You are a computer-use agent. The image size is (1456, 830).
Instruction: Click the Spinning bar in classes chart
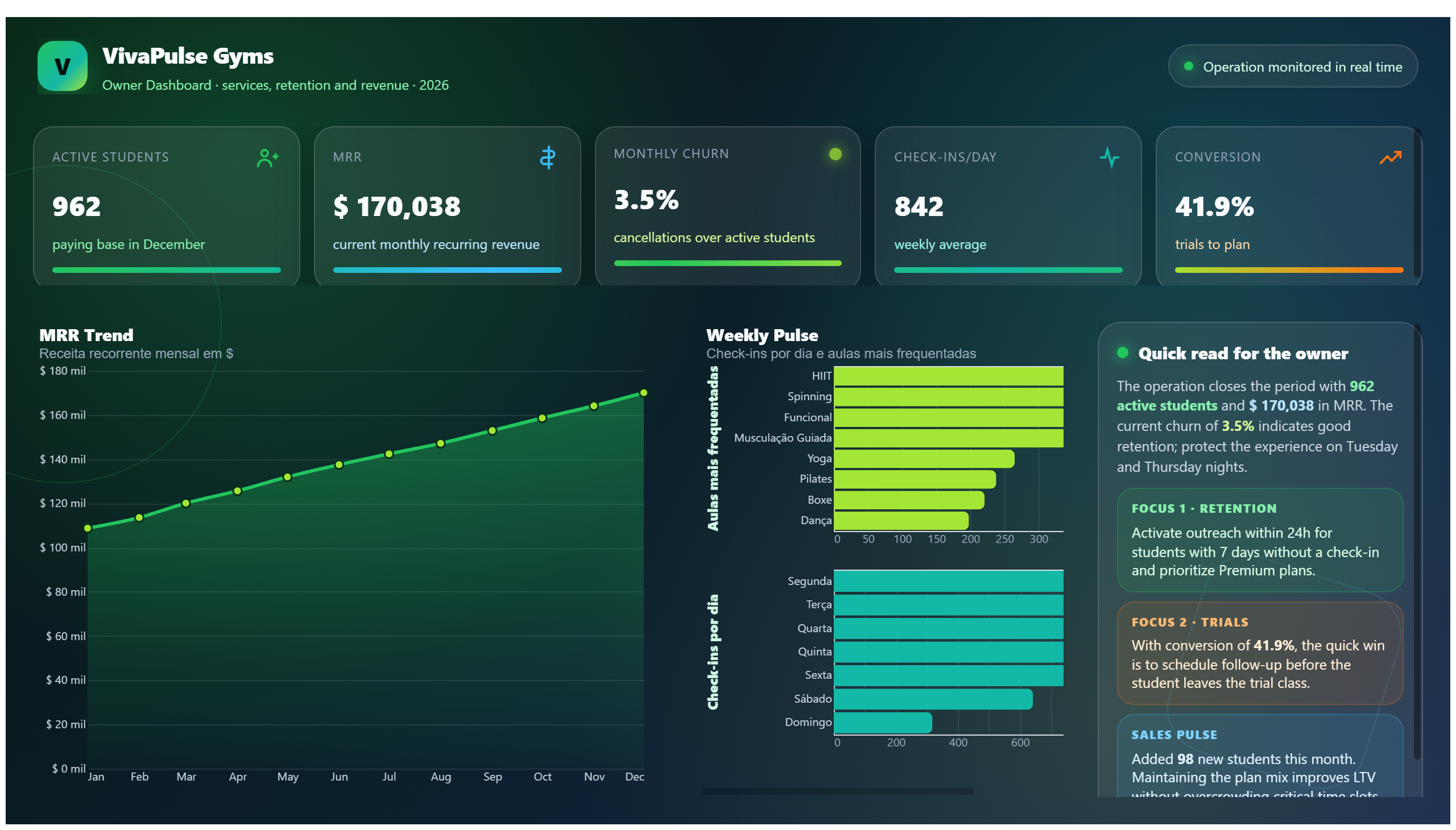tap(949, 397)
